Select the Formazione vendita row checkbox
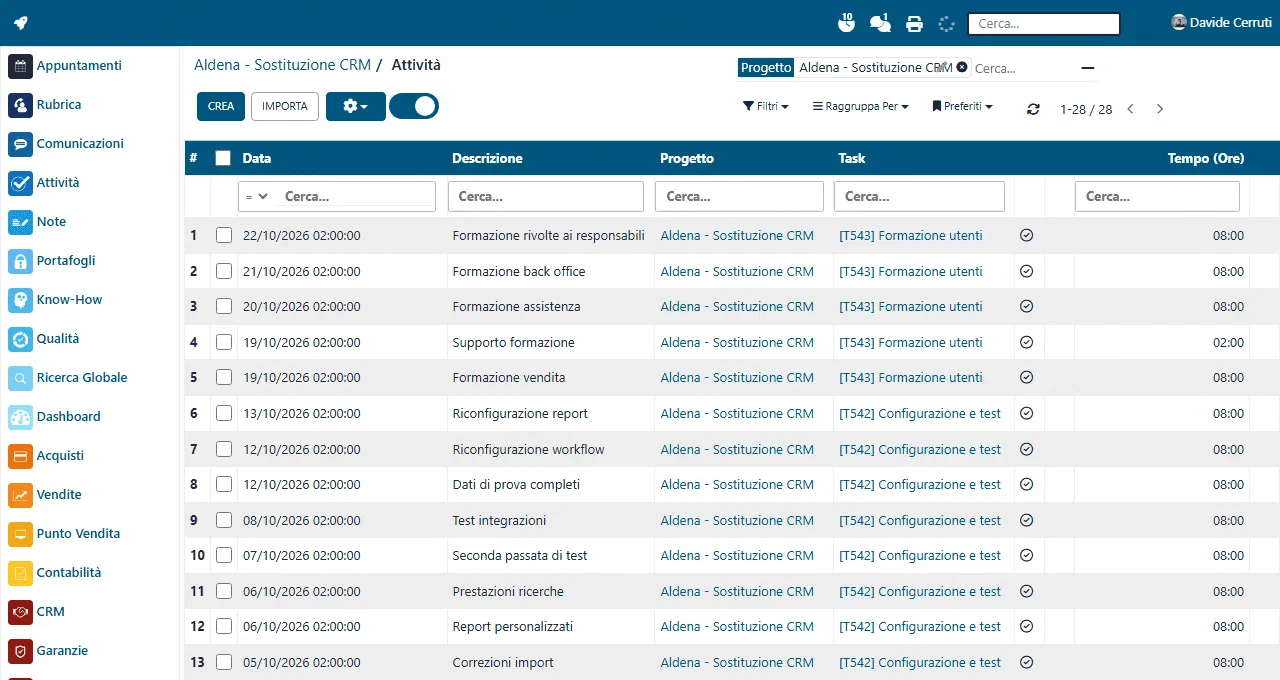The image size is (1280, 680). pyautogui.click(x=224, y=377)
